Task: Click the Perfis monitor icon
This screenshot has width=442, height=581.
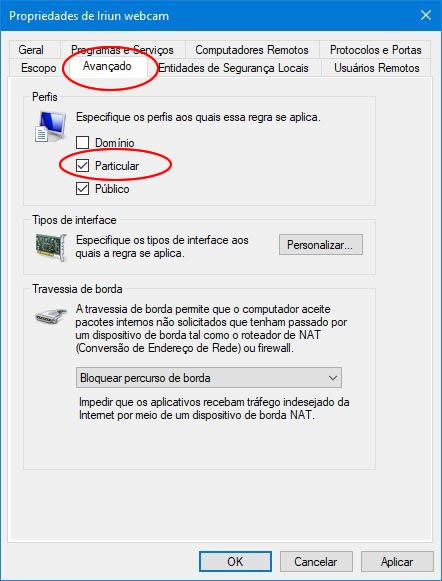Action: (x=50, y=127)
